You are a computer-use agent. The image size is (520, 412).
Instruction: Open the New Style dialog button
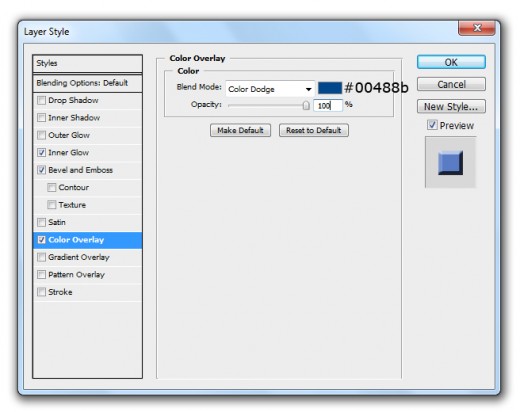[451, 107]
